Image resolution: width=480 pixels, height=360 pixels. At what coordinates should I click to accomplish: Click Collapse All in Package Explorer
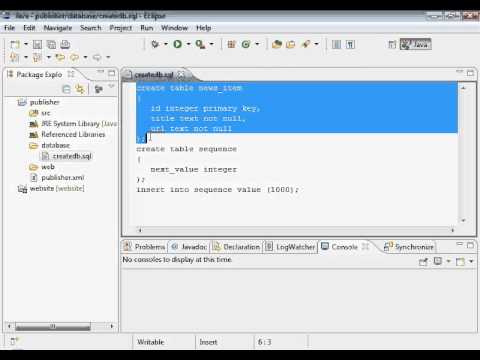pos(66,89)
